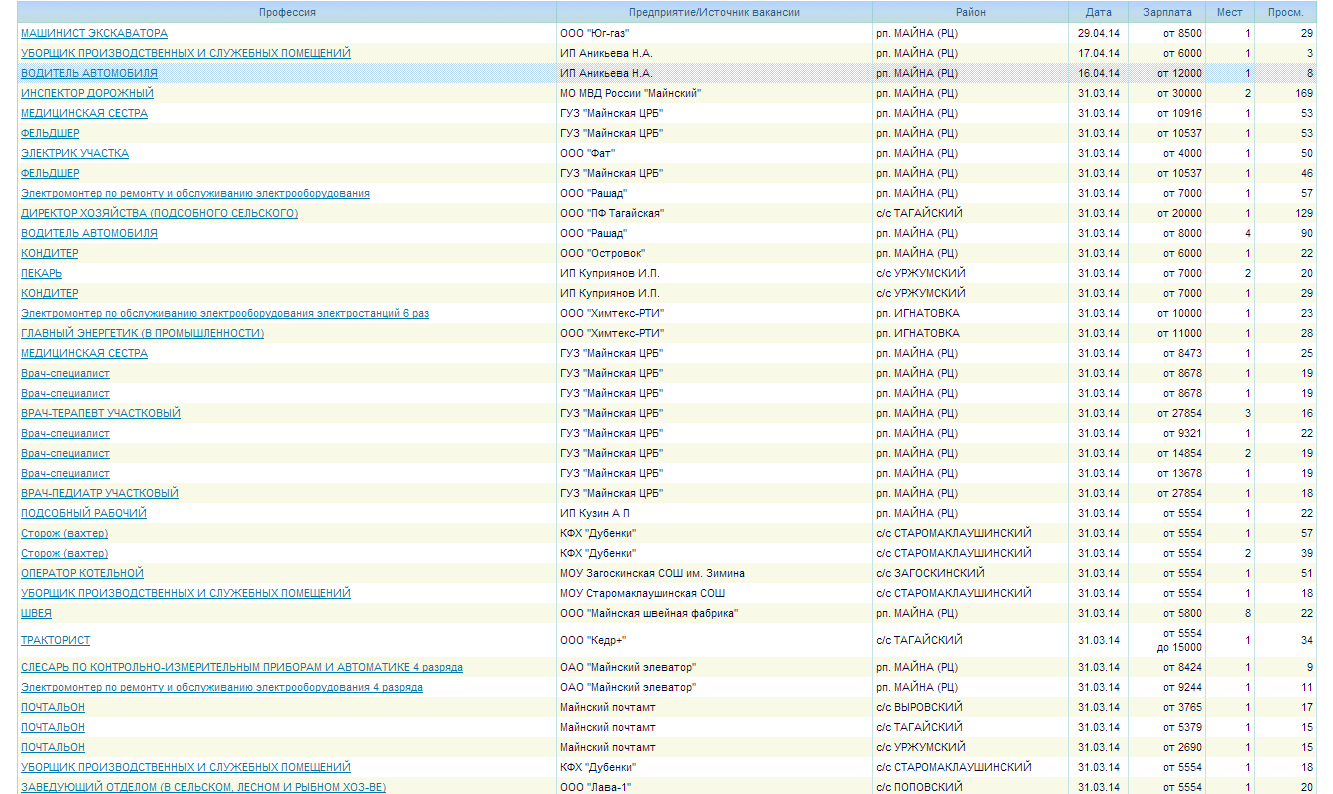Open ФЕЛЬДШЕР vacancy with 46 views
The image size is (1333, 794).
[50, 173]
